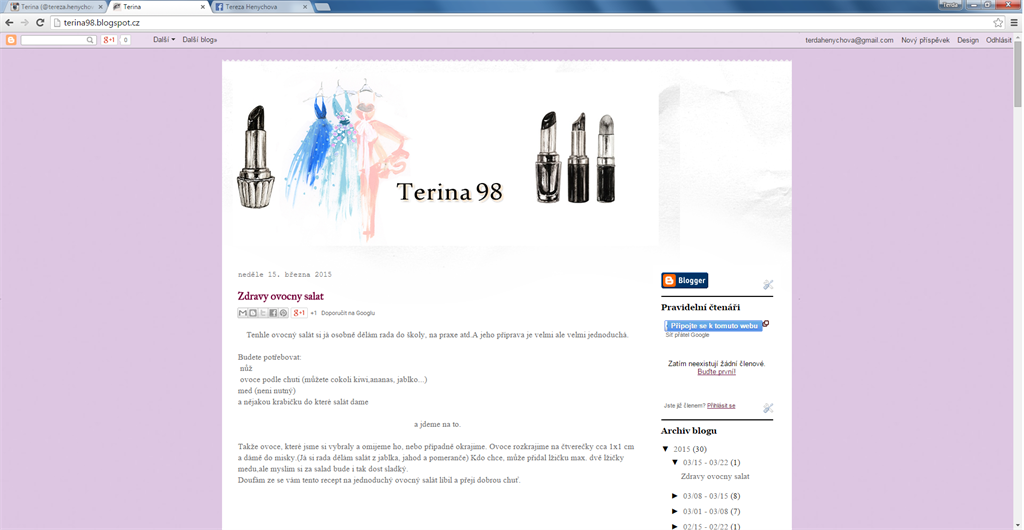Go back with the browser back arrow

tap(9, 22)
